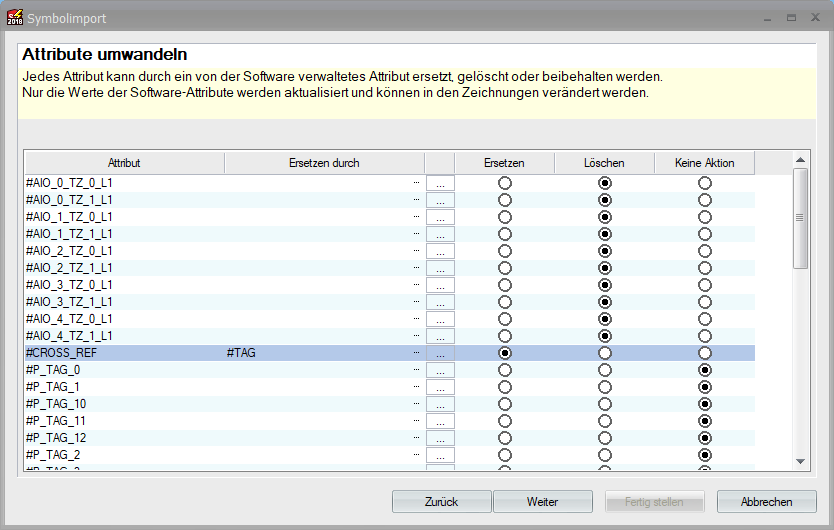Open browse button for #CROSS_REF row
834x530 pixels.
440,353
